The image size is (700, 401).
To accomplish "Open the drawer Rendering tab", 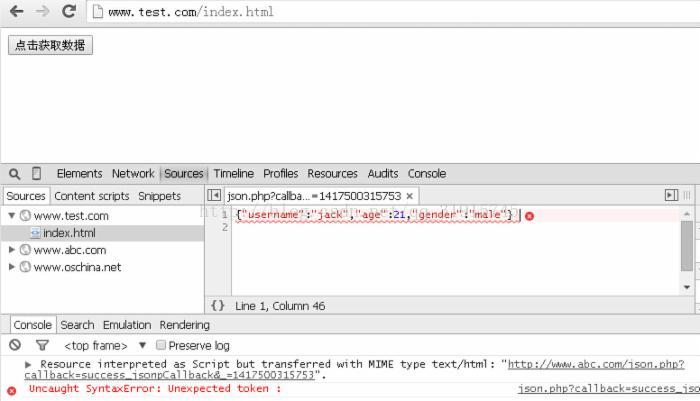I will click(x=184, y=325).
